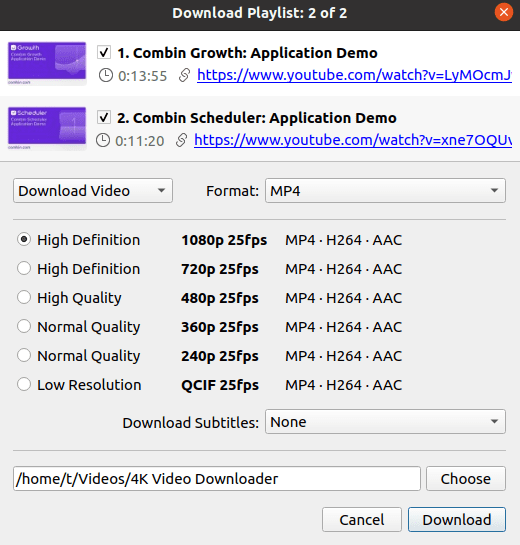This screenshot has width=520, height=545.
Task: Click the download path input field
Action: coord(217,479)
